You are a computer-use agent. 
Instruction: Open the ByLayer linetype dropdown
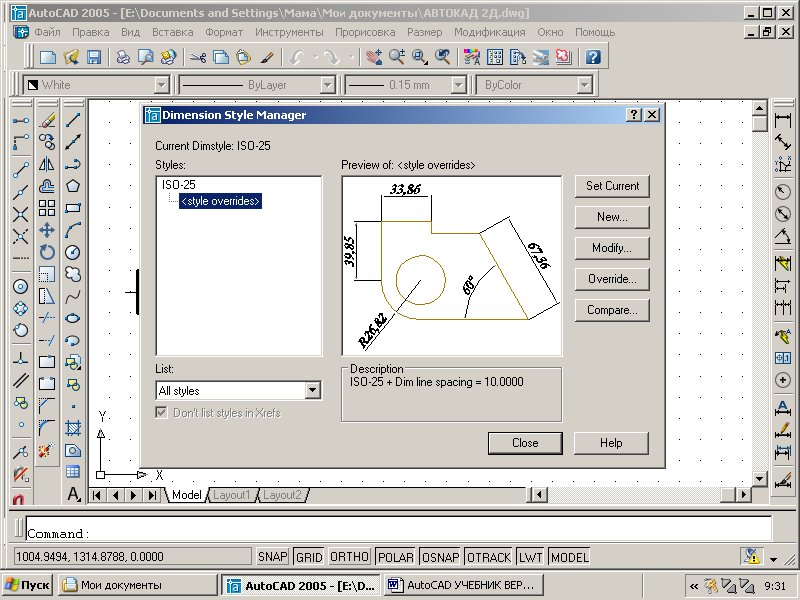(x=328, y=85)
